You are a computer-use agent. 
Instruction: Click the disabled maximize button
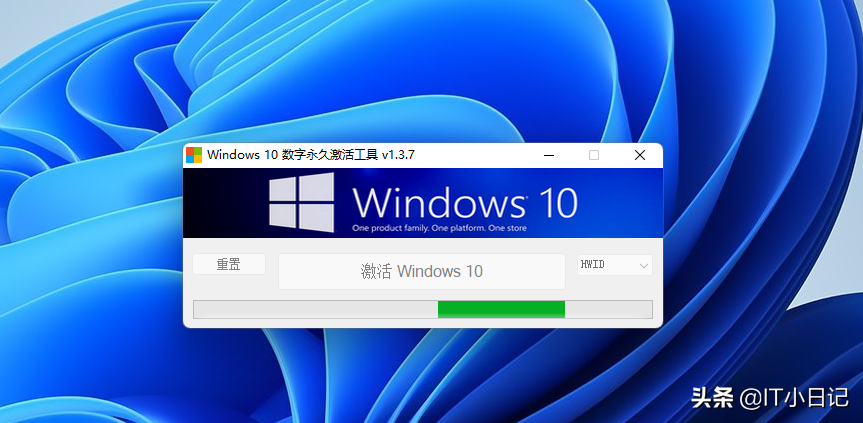(594, 156)
